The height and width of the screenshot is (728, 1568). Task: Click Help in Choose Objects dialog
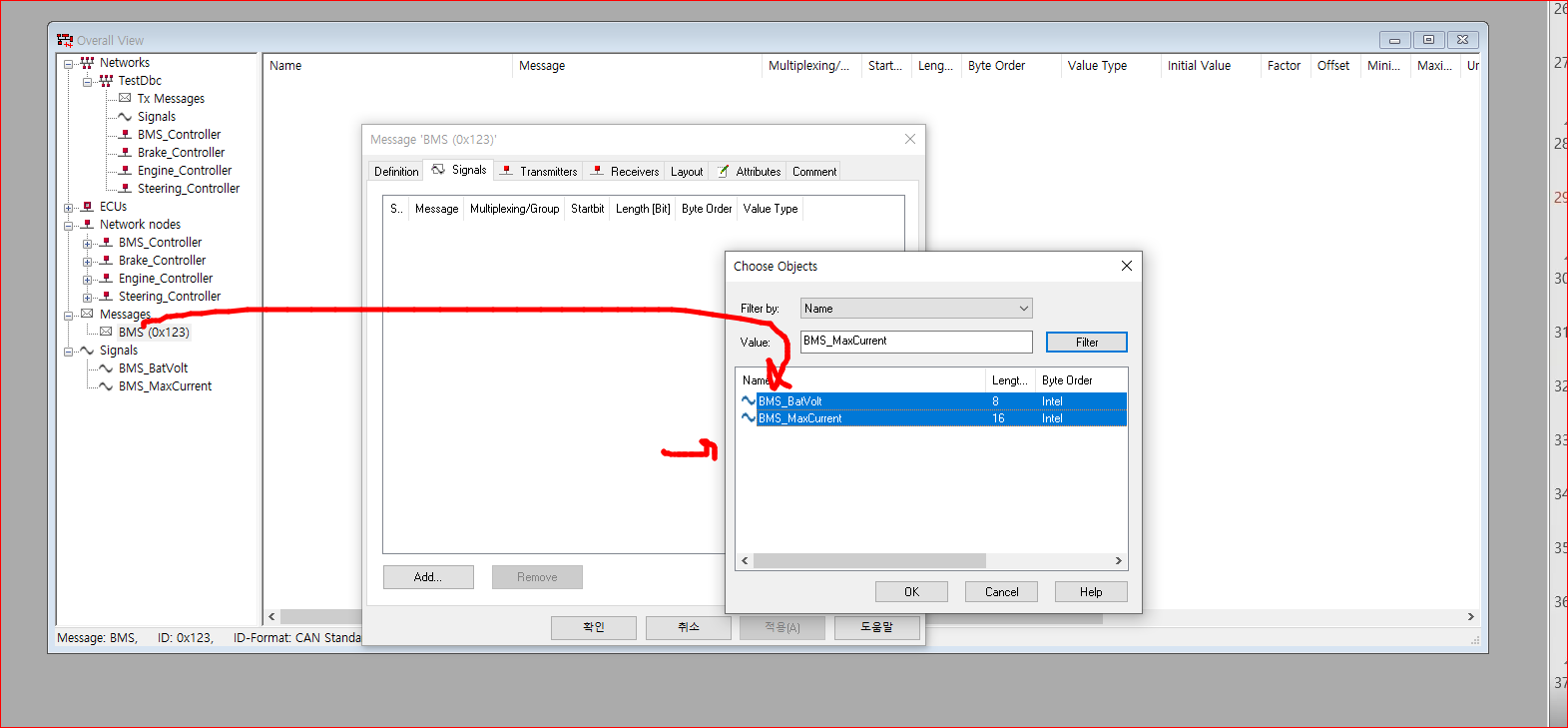tap(1091, 592)
